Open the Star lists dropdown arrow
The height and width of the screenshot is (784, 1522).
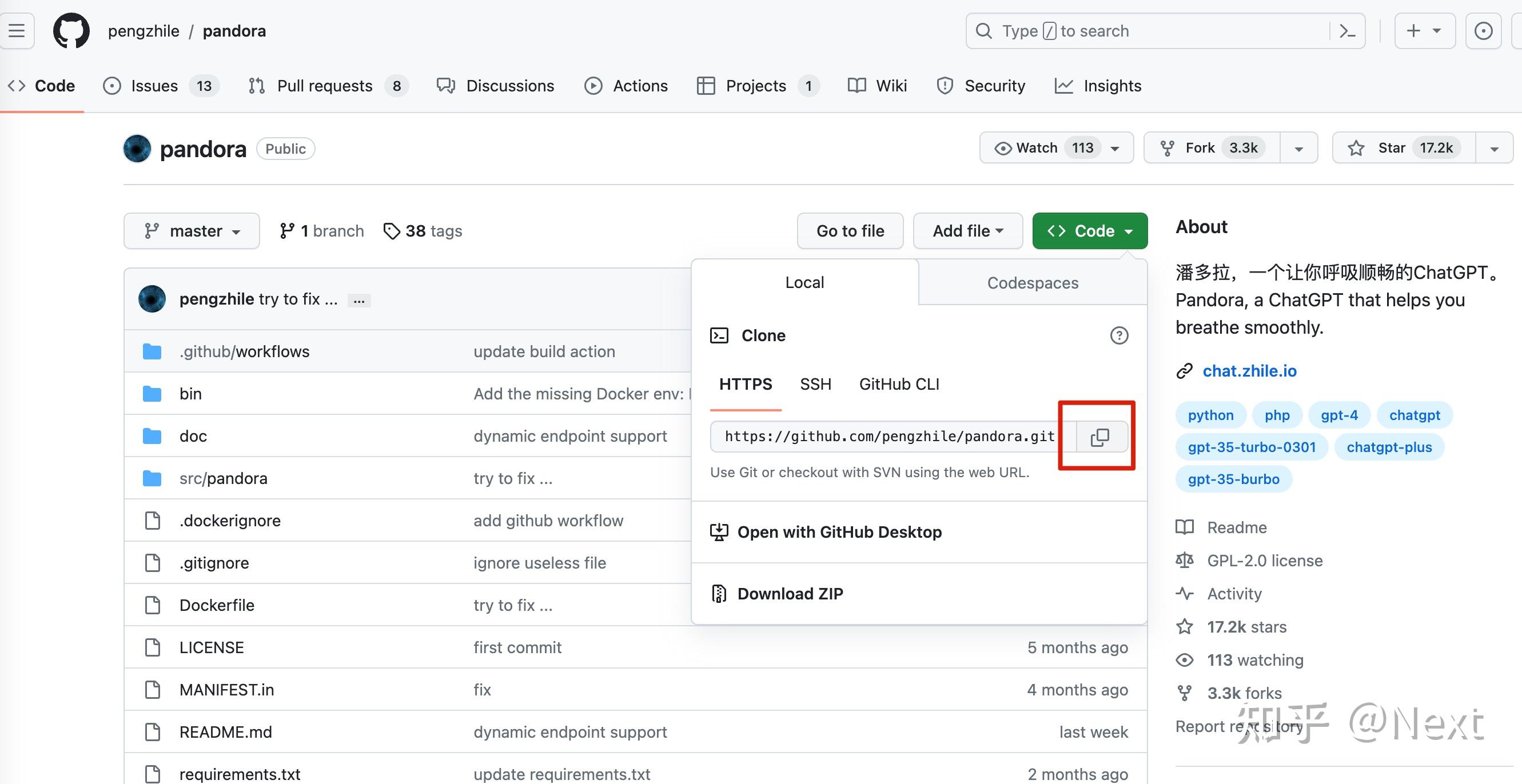pos(1494,149)
